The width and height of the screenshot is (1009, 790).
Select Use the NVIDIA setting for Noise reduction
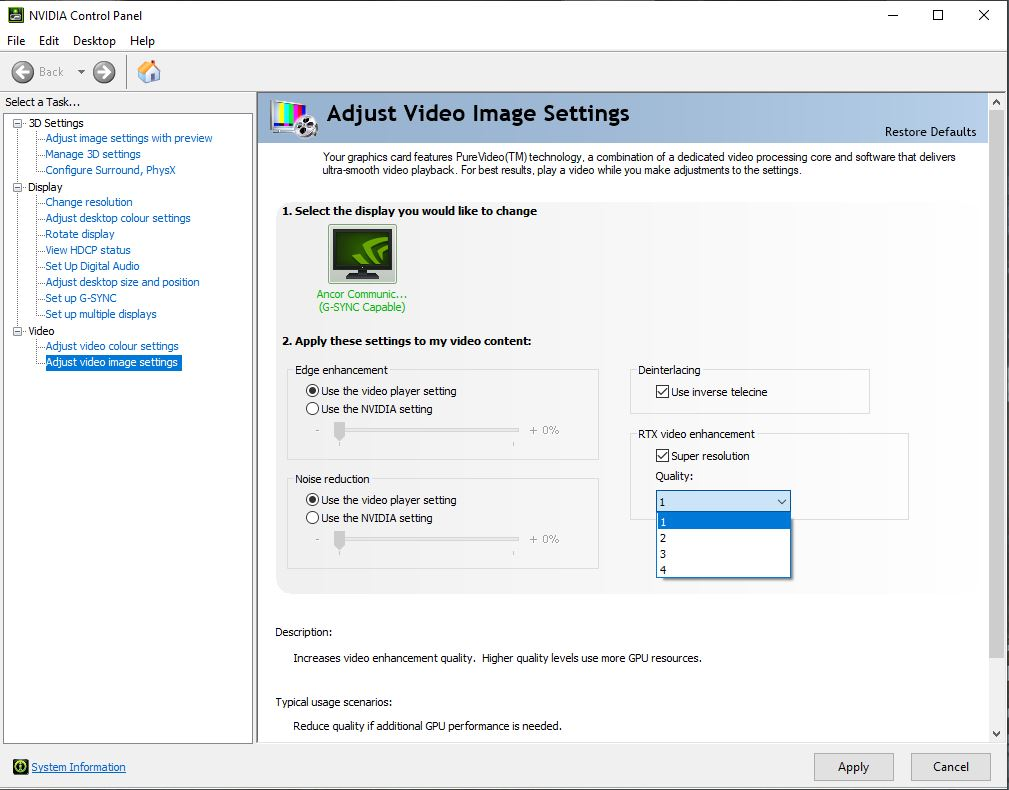313,518
